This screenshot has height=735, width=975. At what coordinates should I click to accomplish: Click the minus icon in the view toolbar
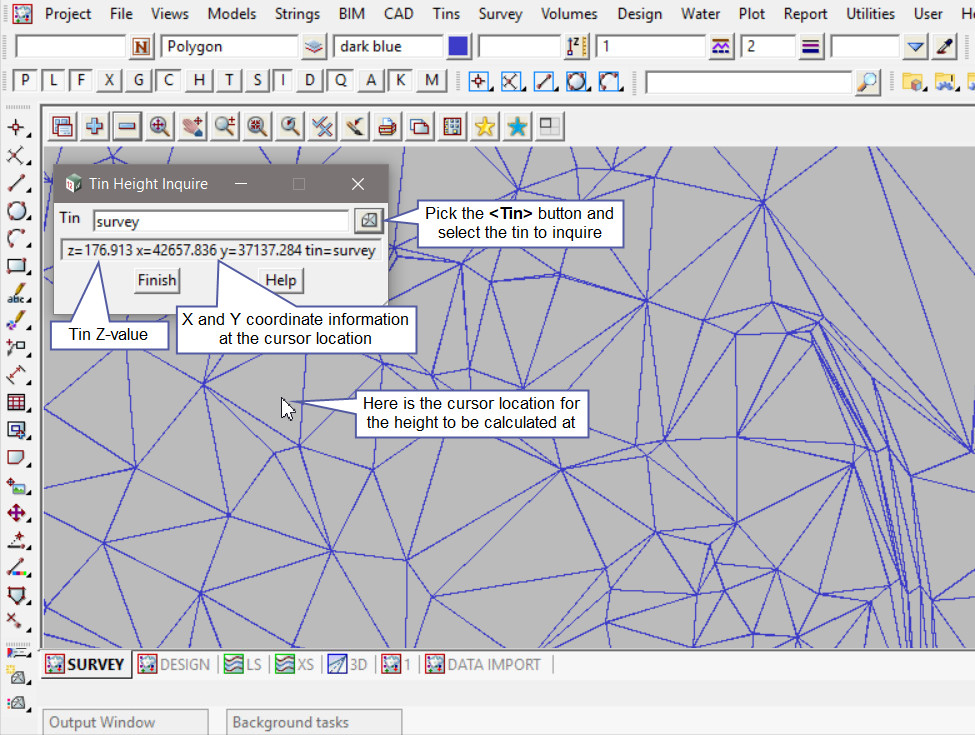(127, 126)
